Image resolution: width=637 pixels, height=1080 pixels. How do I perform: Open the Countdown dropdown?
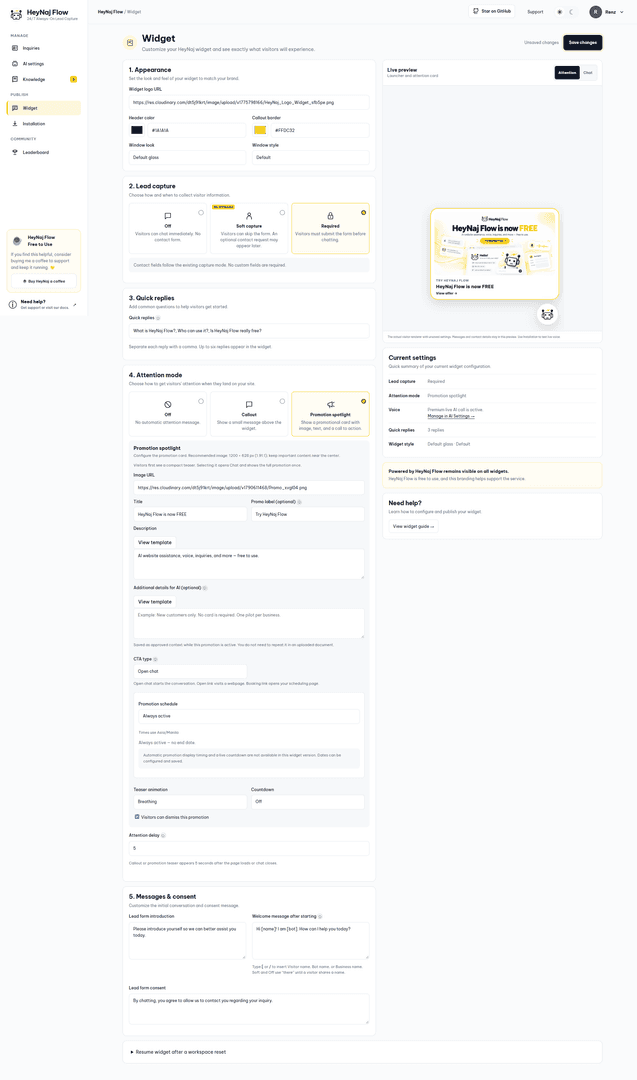308,802
